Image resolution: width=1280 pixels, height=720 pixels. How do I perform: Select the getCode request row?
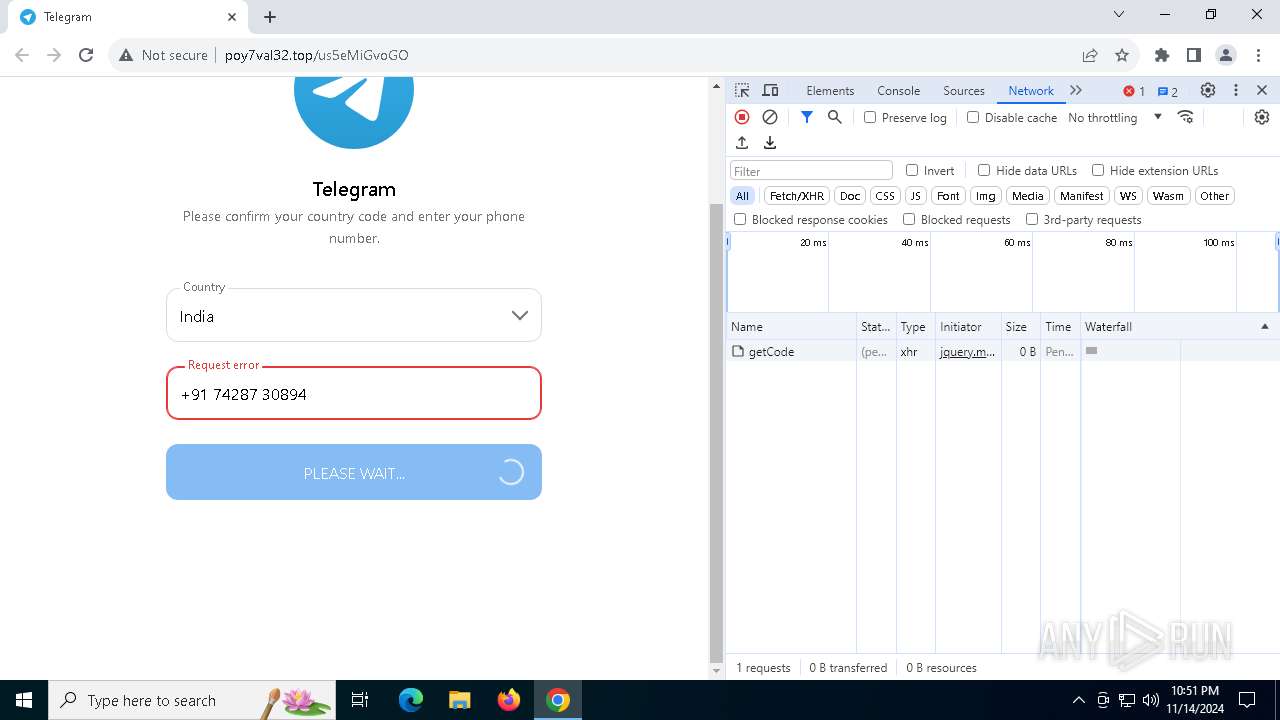pos(1003,352)
